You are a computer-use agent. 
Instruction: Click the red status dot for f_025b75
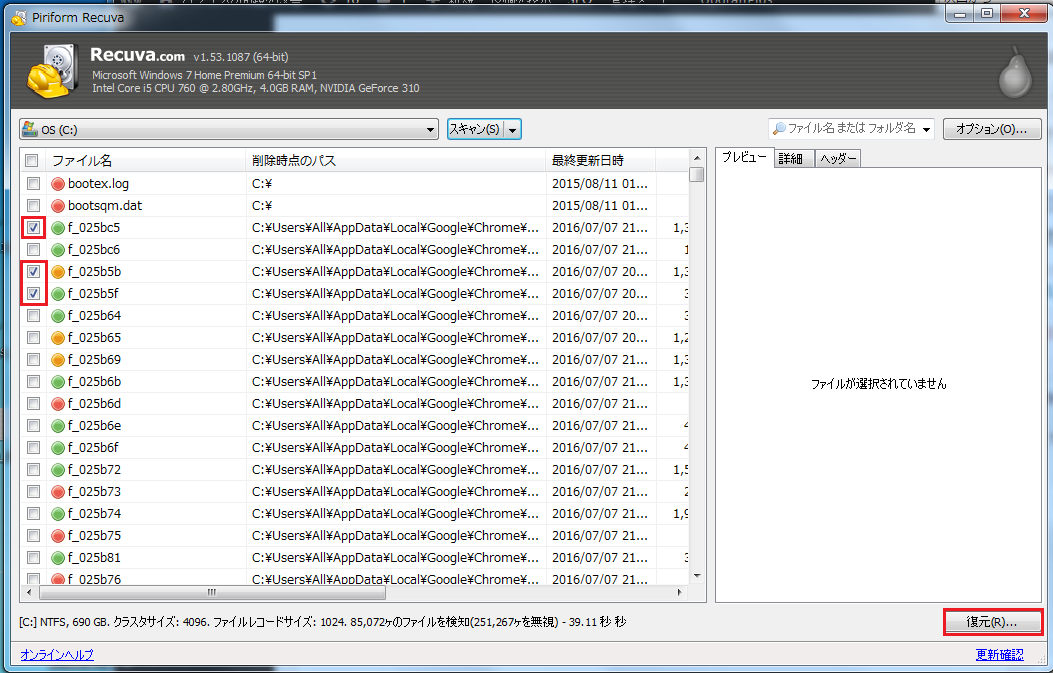pos(58,536)
